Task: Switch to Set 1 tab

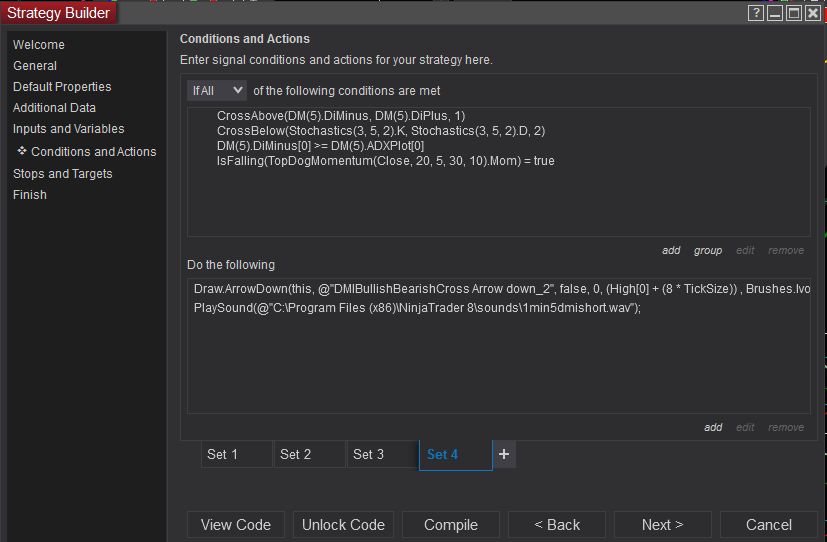Action: click(x=236, y=454)
